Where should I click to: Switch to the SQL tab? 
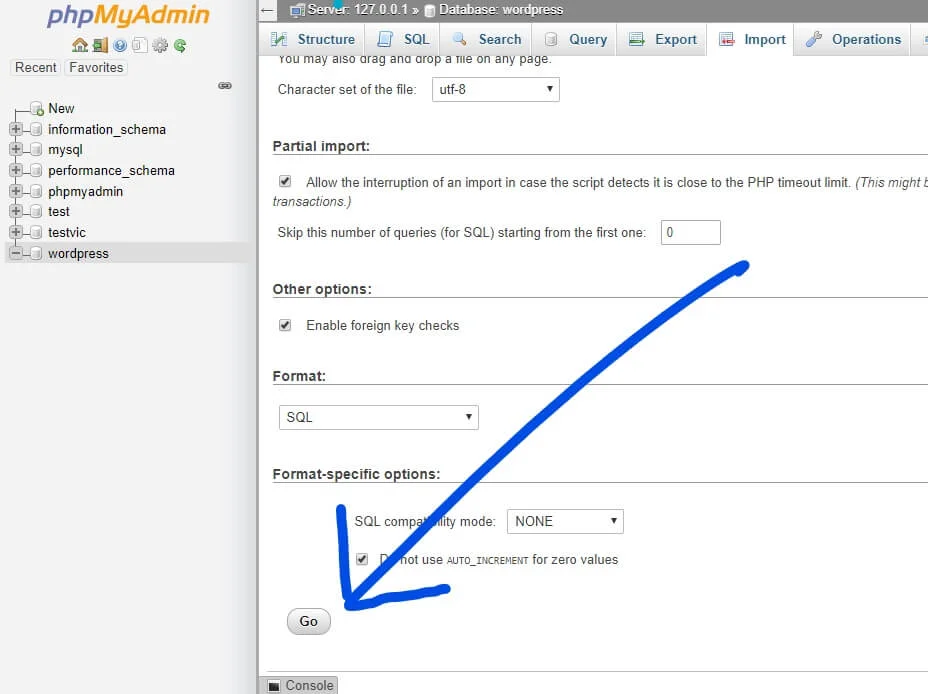(x=404, y=39)
